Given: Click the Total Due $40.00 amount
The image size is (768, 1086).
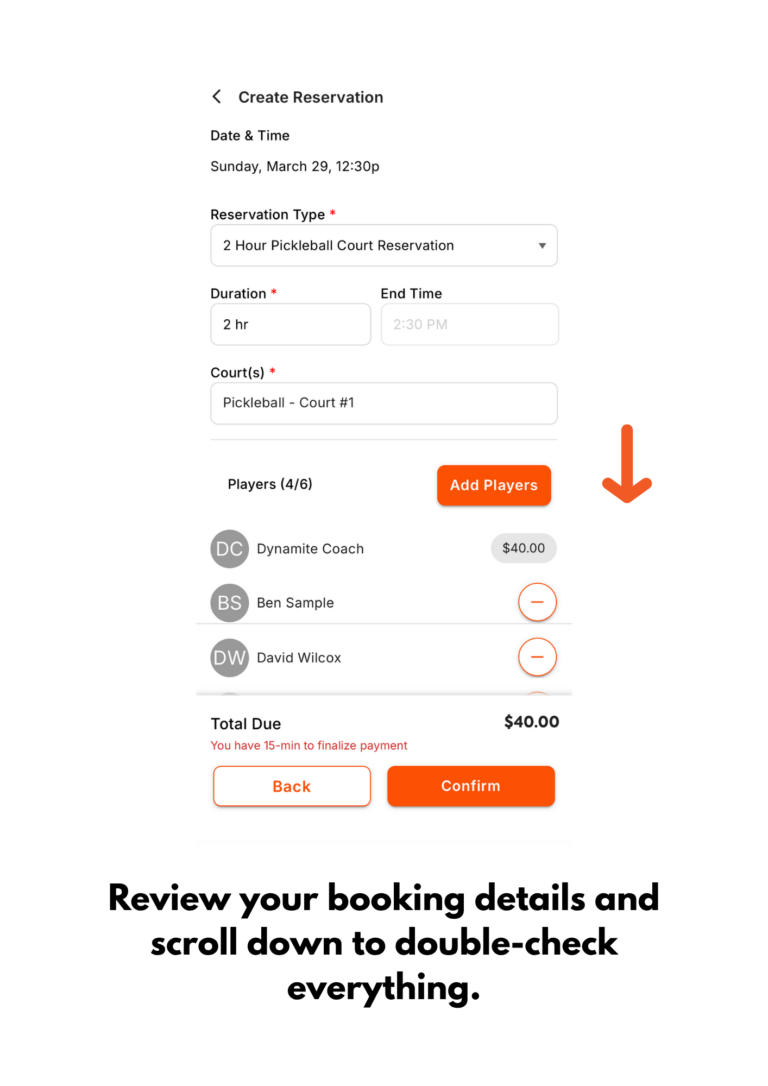Looking at the screenshot, I should pos(531,722).
